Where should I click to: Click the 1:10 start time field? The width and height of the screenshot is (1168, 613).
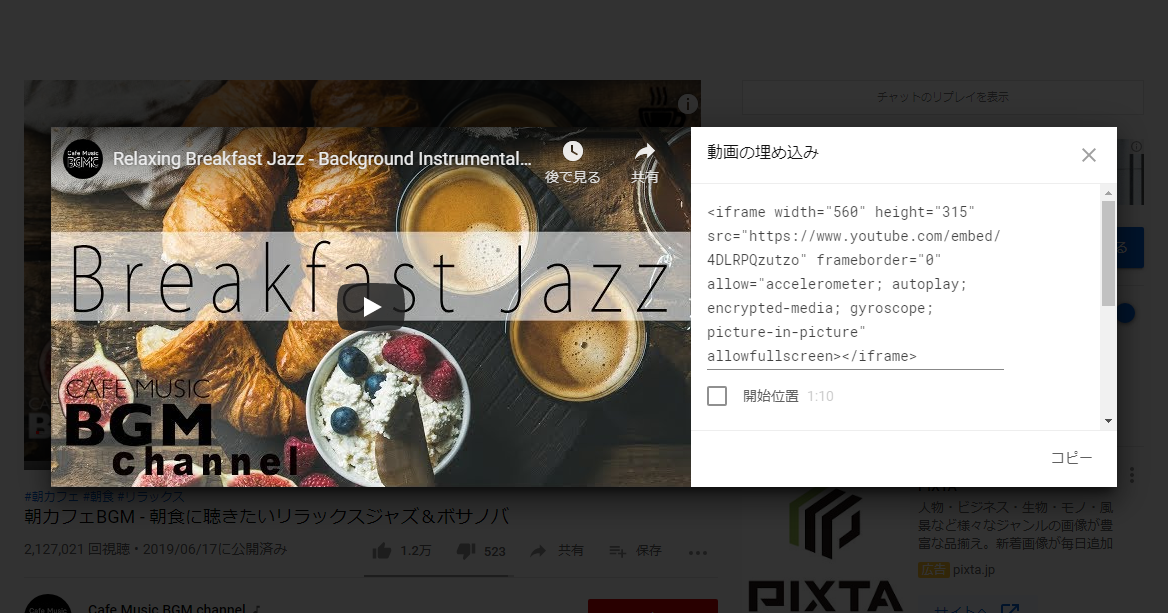click(x=820, y=396)
